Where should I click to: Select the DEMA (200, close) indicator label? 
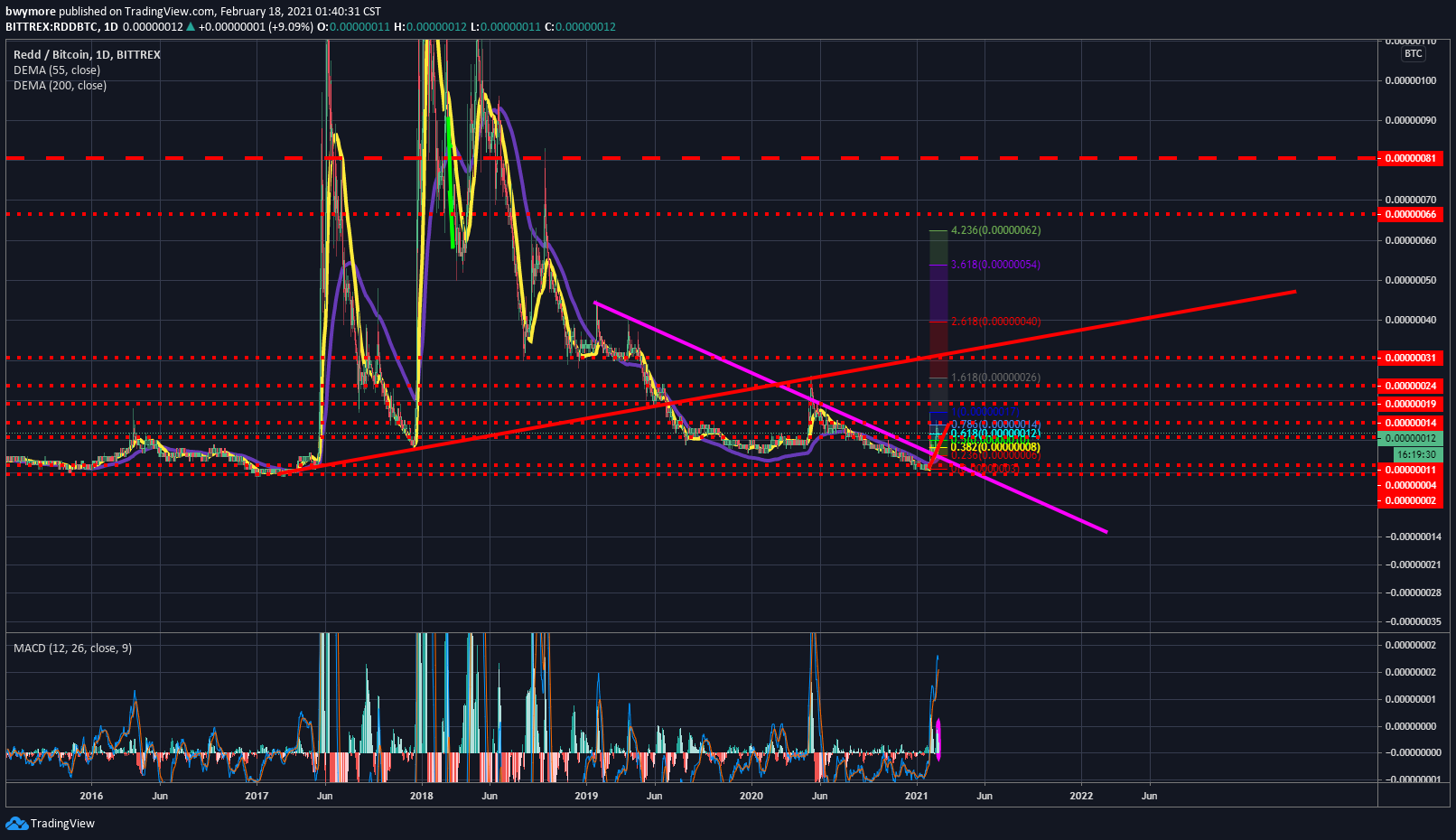point(60,85)
